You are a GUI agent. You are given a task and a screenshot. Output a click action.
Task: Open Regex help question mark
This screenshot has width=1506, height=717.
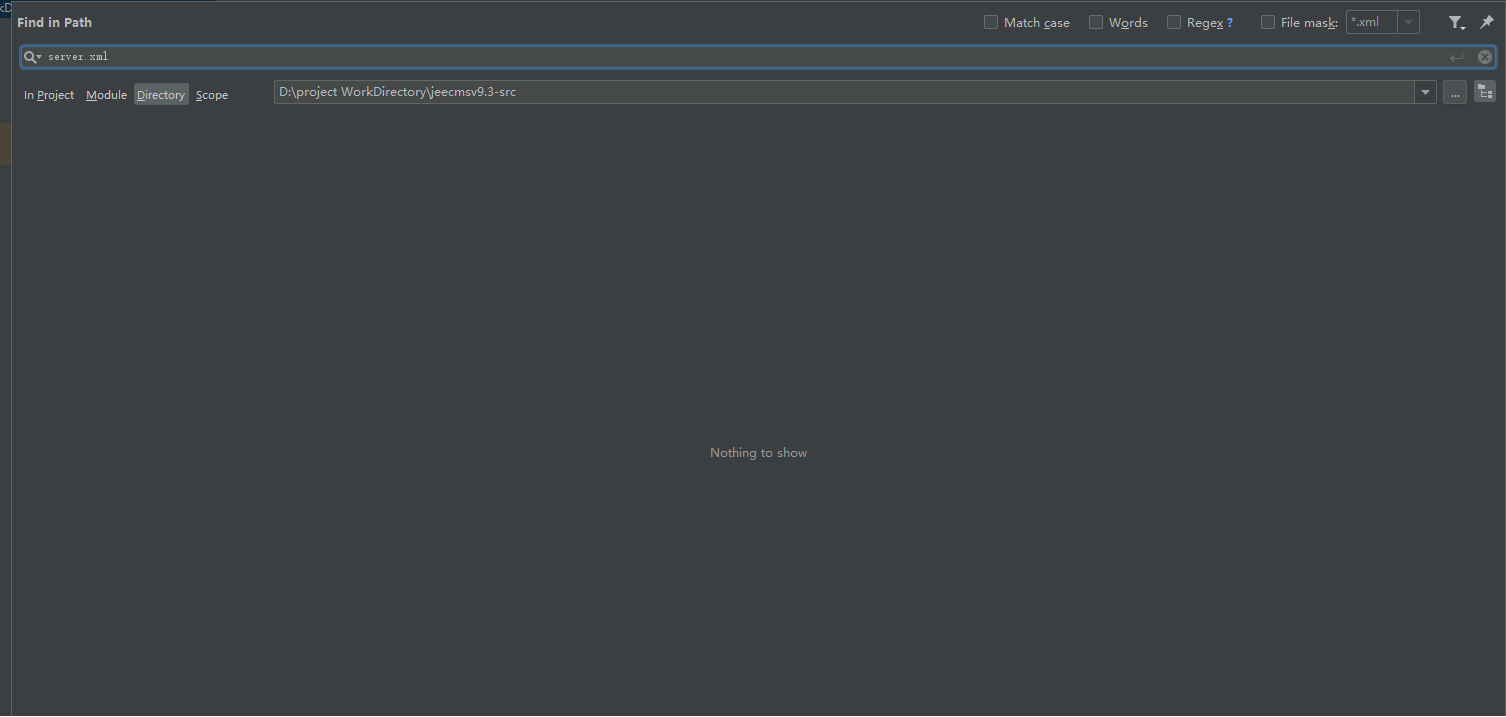tap(1230, 23)
